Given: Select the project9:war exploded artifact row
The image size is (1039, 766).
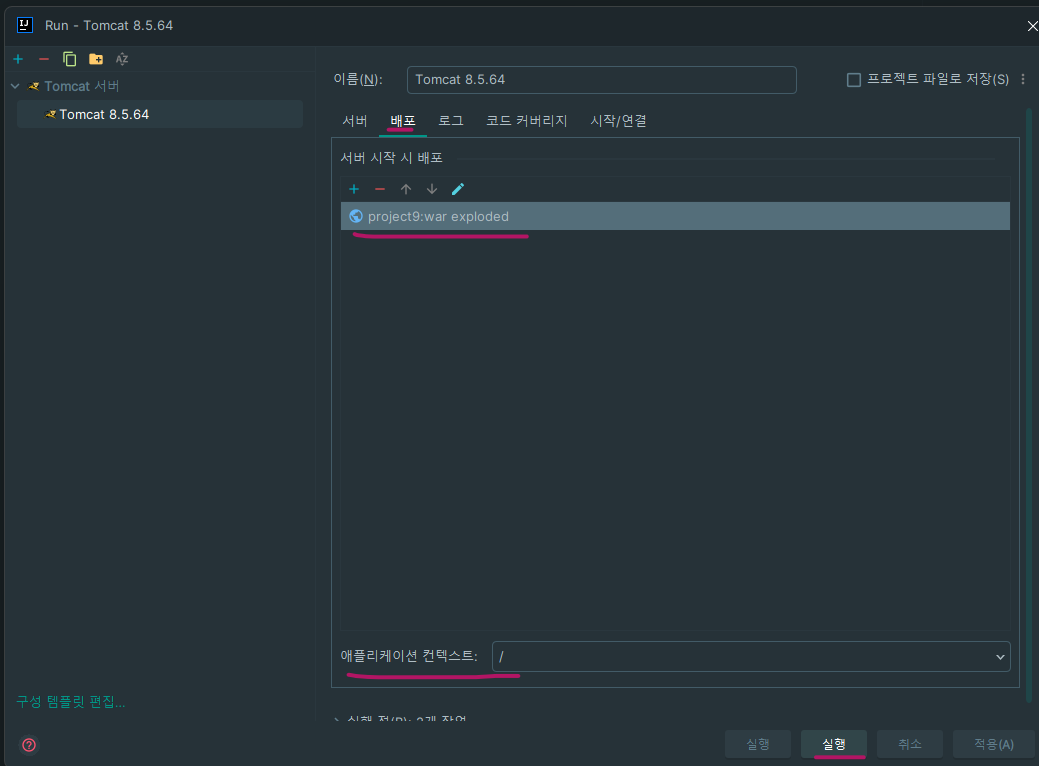Looking at the screenshot, I should [x=675, y=216].
